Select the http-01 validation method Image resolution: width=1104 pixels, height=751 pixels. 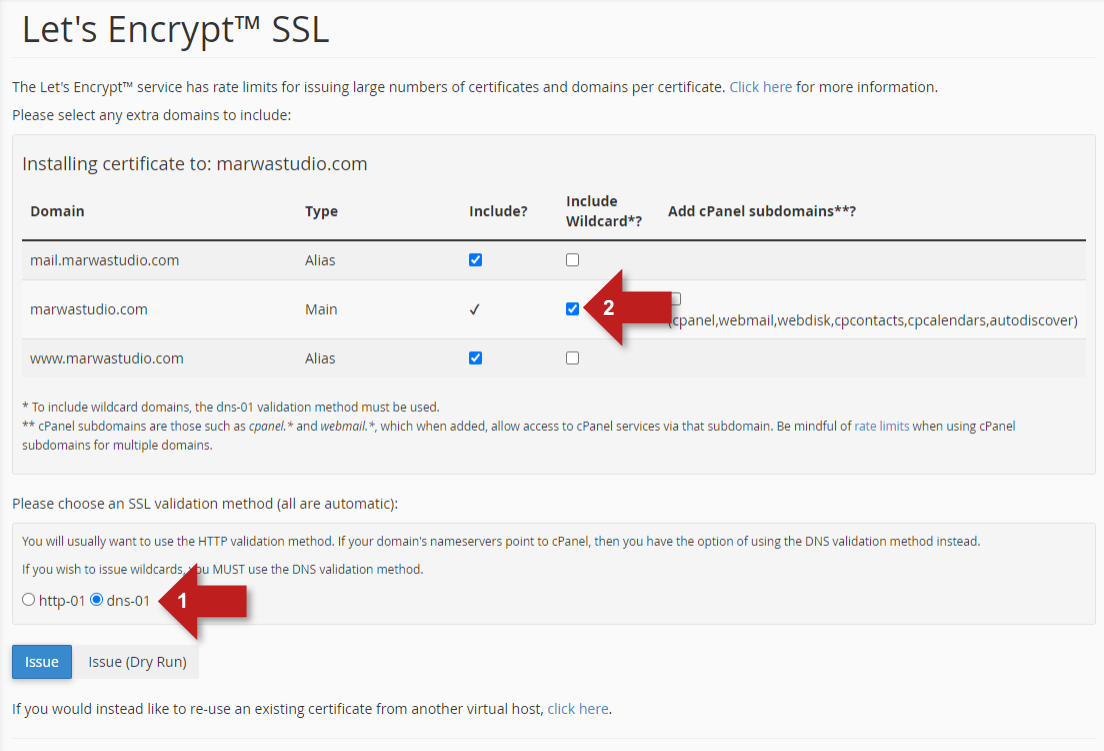(x=28, y=600)
